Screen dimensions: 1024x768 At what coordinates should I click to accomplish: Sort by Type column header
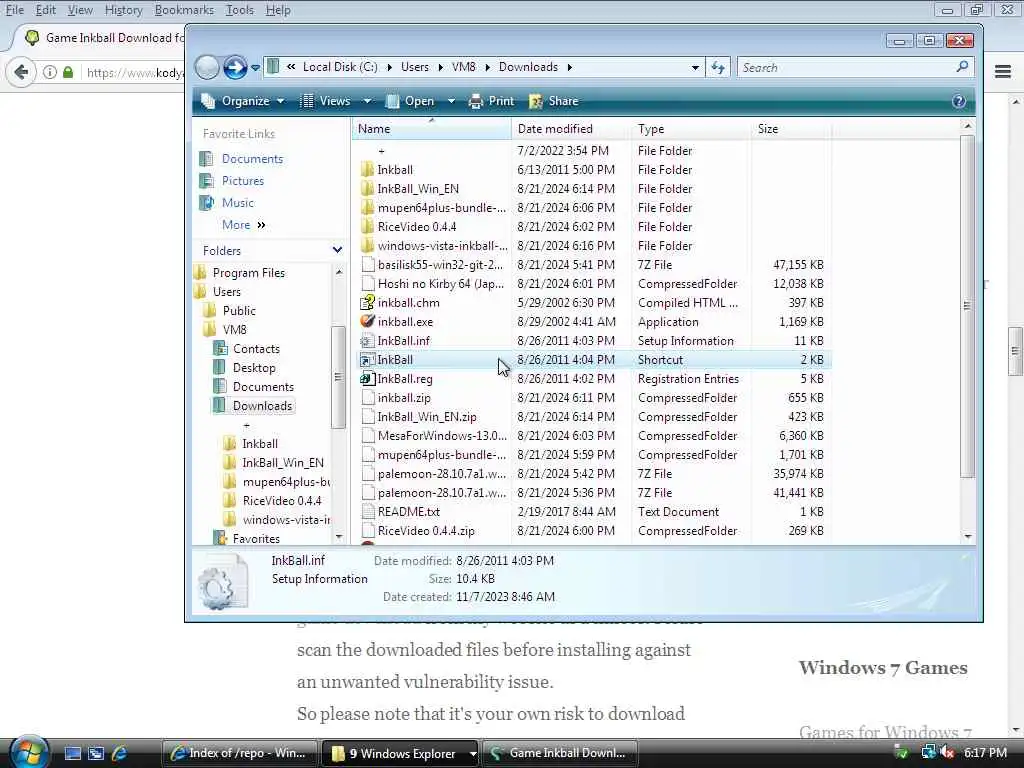pos(691,129)
